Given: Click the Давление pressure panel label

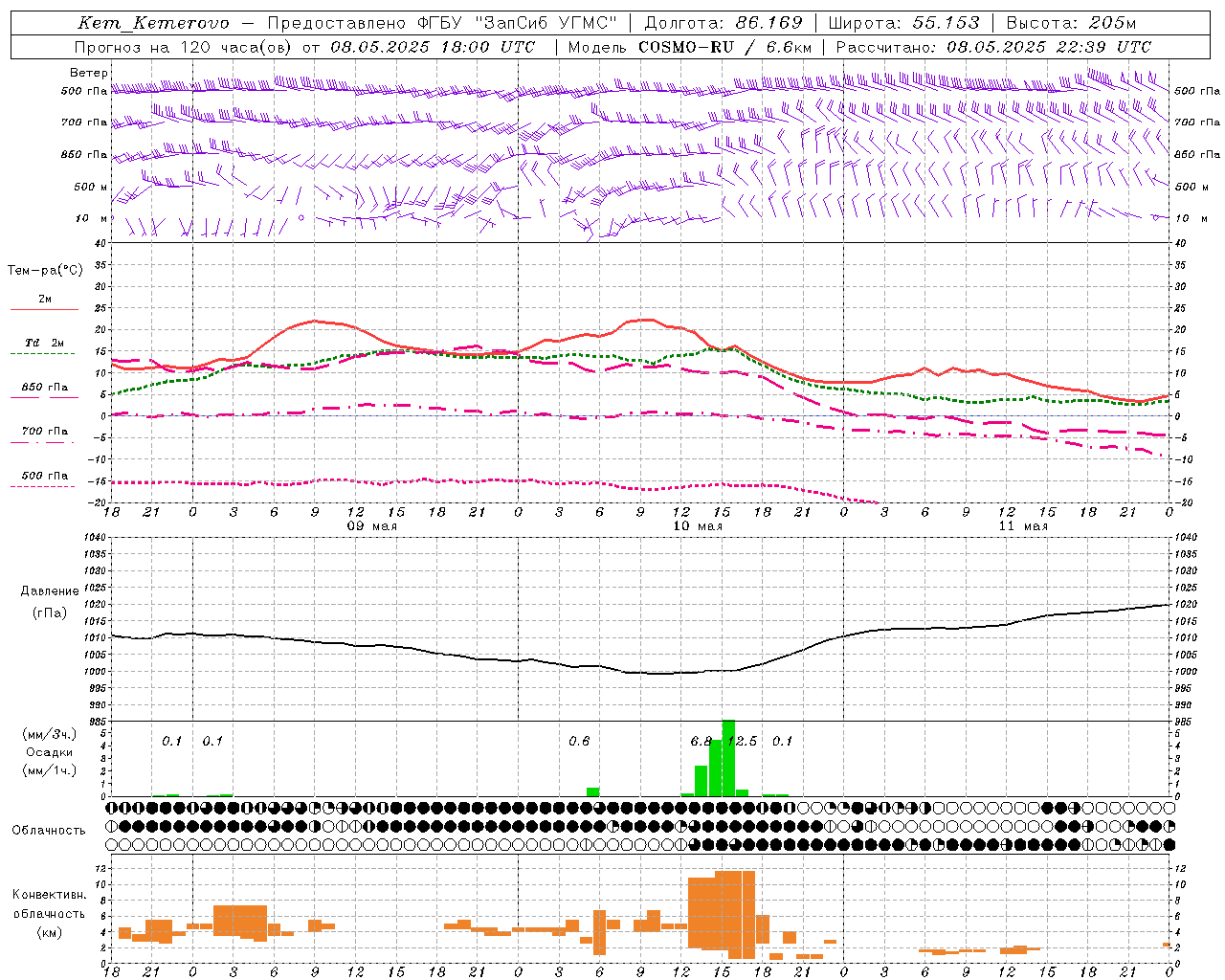Looking at the screenshot, I should (x=50, y=591).
